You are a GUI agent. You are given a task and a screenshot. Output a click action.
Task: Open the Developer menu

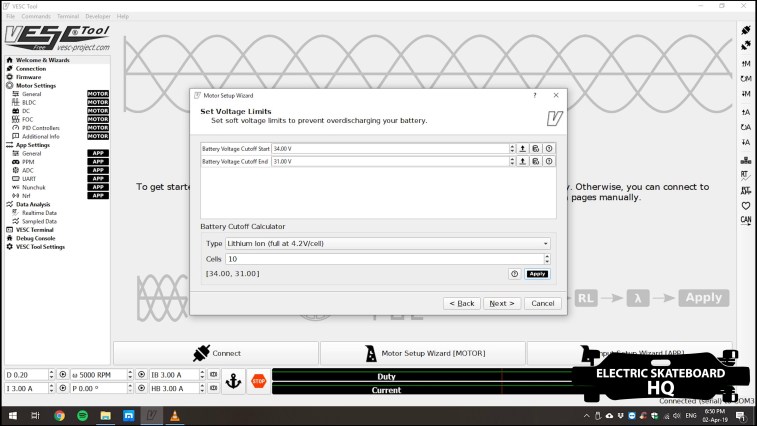click(98, 16)
